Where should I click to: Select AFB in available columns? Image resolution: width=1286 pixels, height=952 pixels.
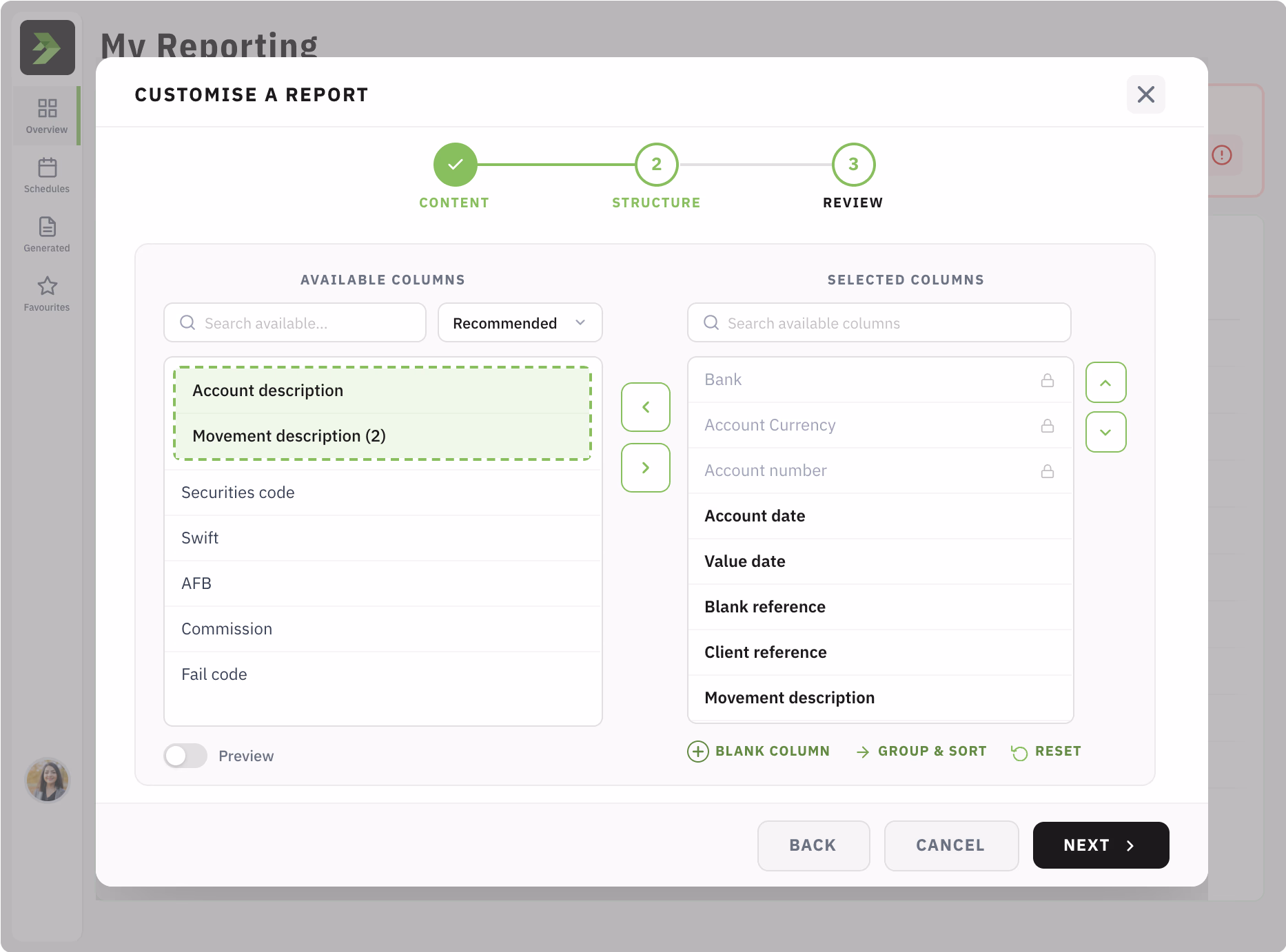[383, 583]
